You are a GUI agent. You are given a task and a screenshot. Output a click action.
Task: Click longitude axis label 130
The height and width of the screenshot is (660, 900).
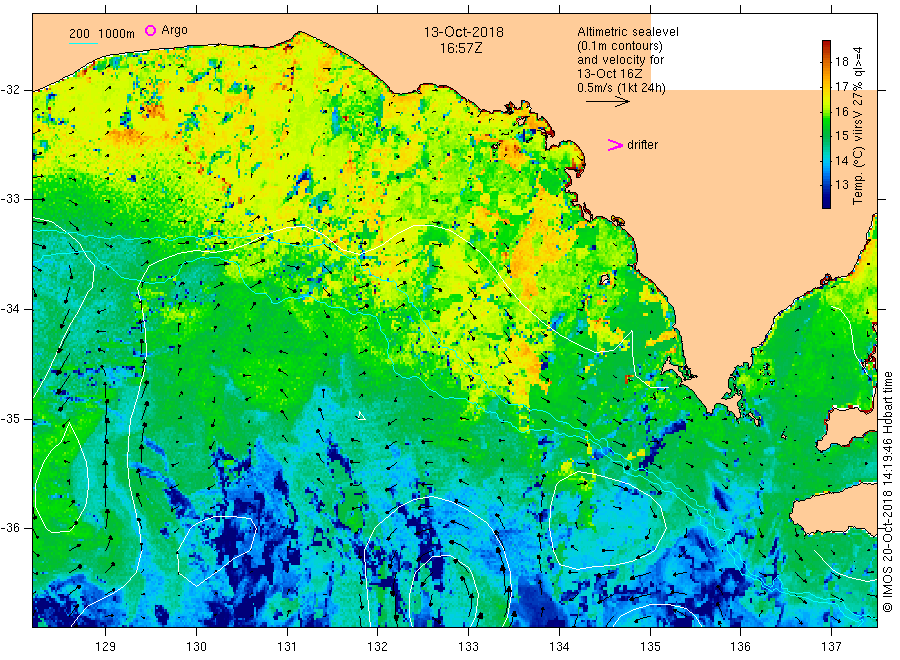pos(196,647)
